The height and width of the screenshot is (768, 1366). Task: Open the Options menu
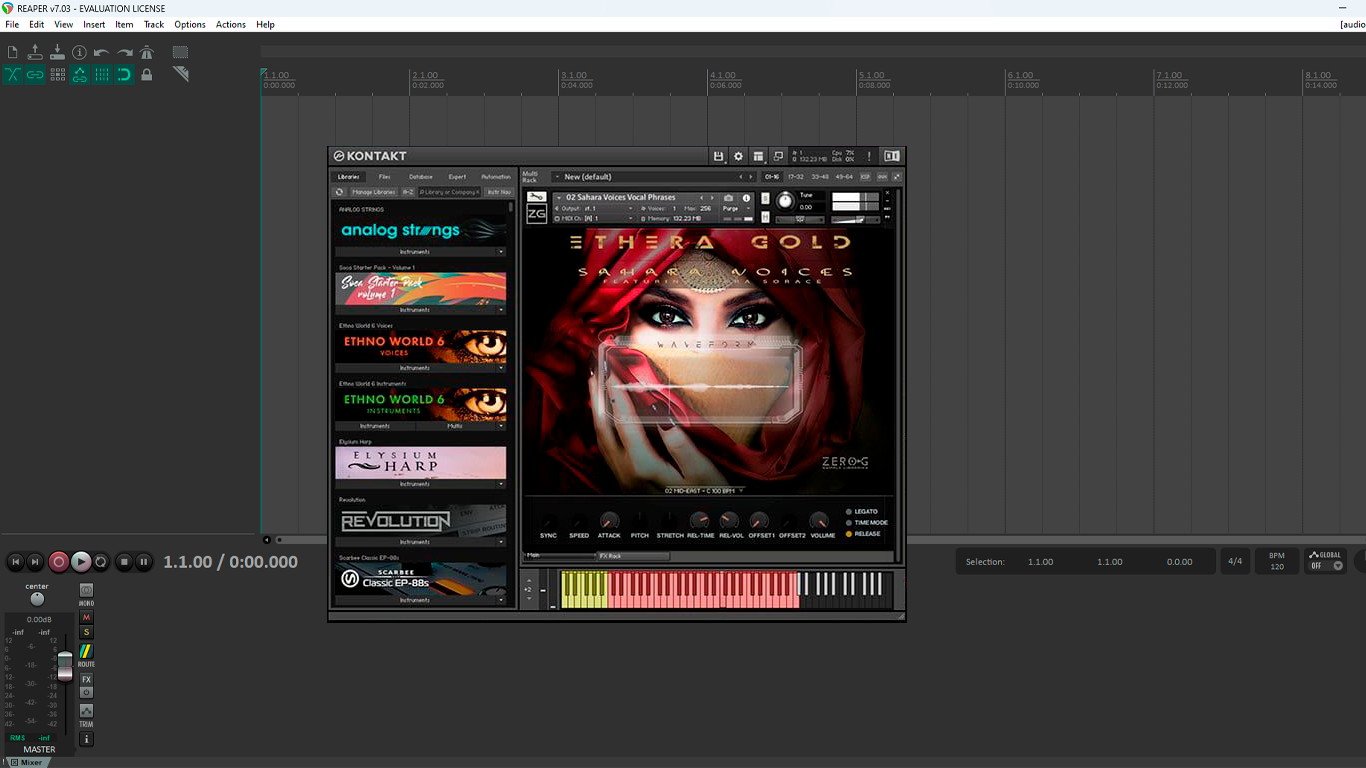(190, 24)
